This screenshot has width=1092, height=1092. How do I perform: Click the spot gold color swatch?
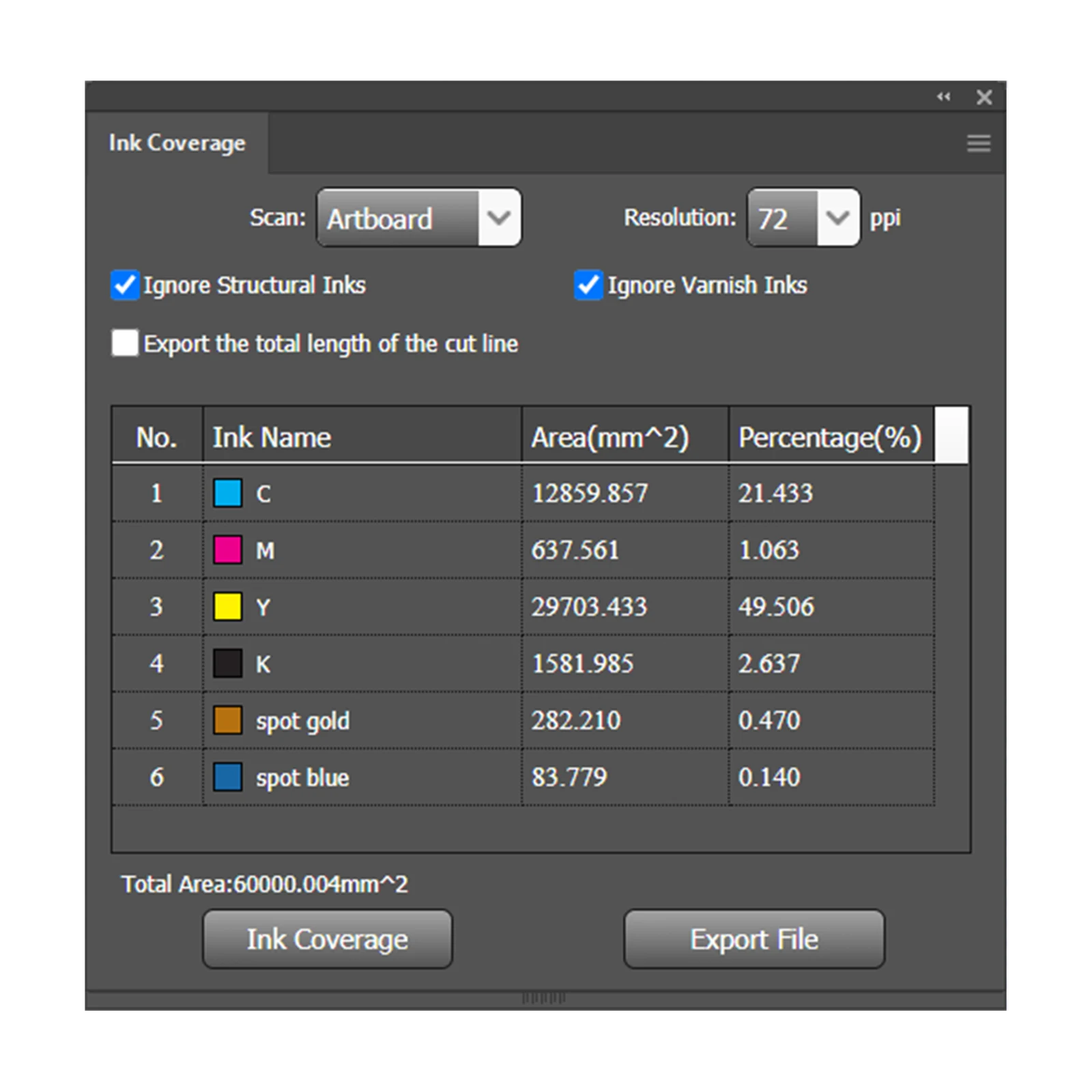(x=228, y=720)
